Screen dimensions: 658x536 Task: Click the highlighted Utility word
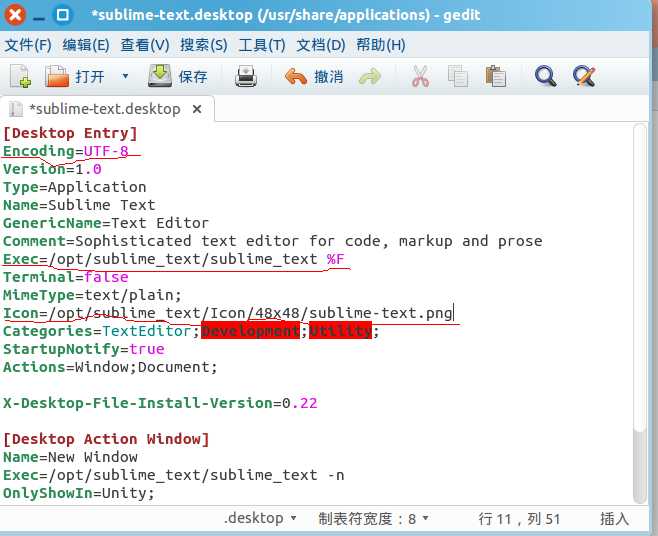pos(340,331)
